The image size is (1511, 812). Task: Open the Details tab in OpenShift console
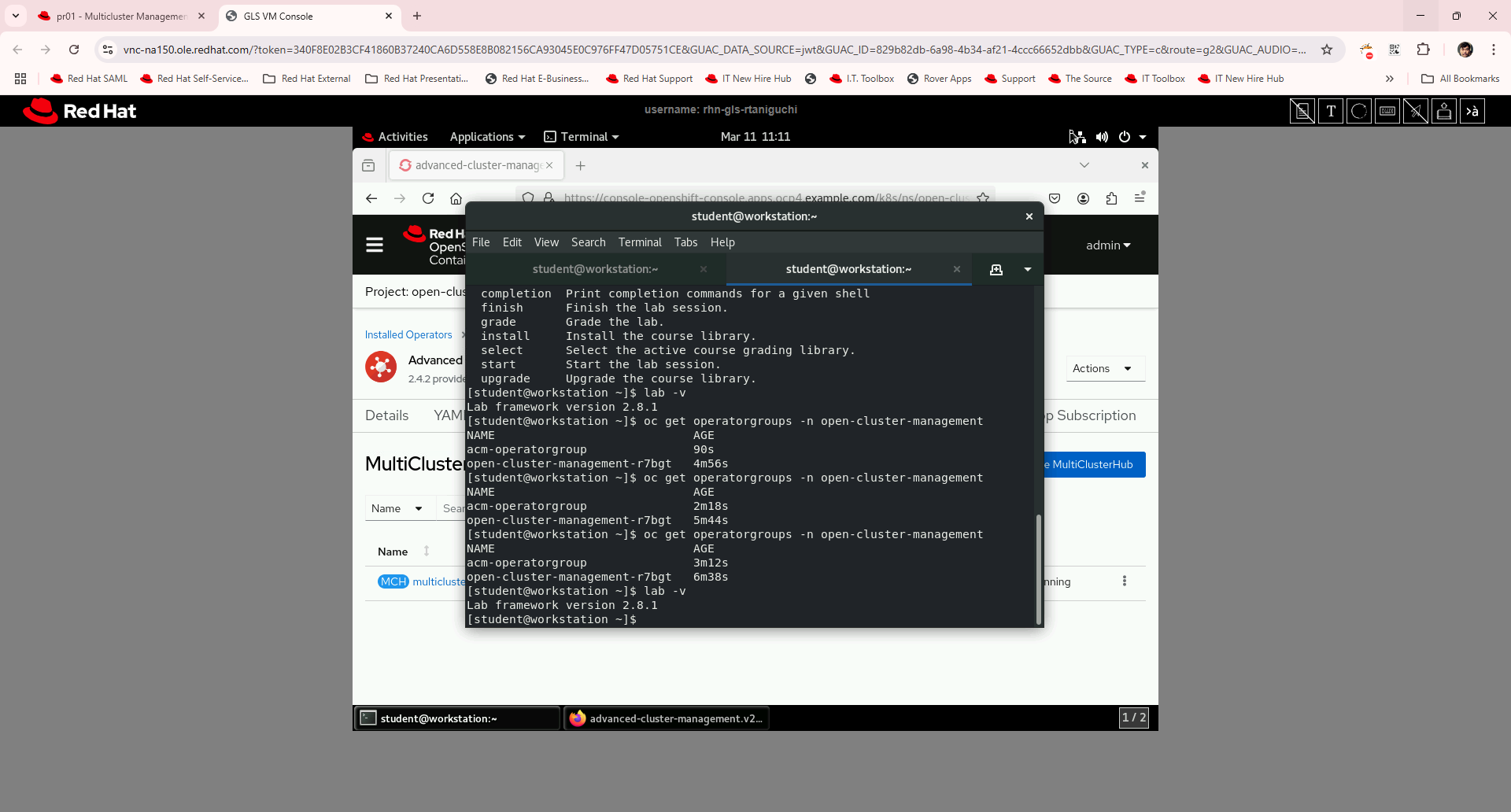387,415
